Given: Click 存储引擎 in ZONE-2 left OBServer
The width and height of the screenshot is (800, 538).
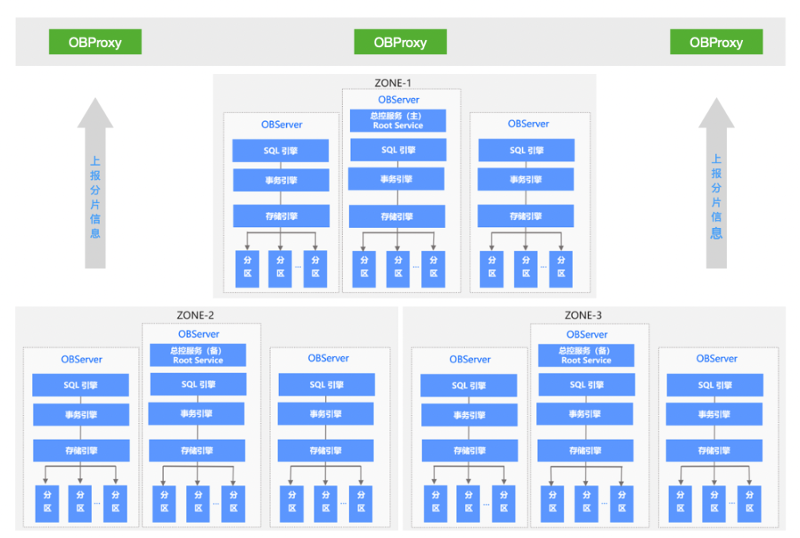Looking at the screenshot, I should pos(81,450).
